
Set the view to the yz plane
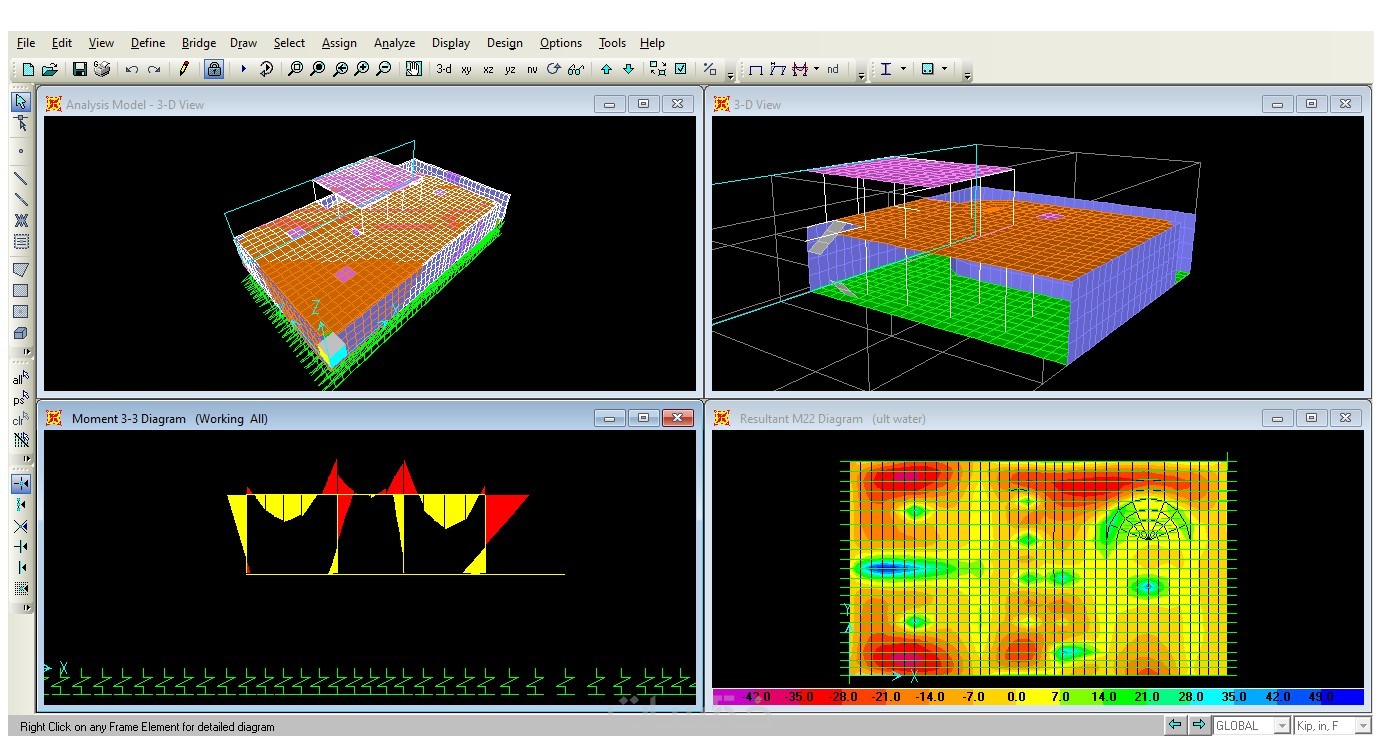(x=510, y=69)
